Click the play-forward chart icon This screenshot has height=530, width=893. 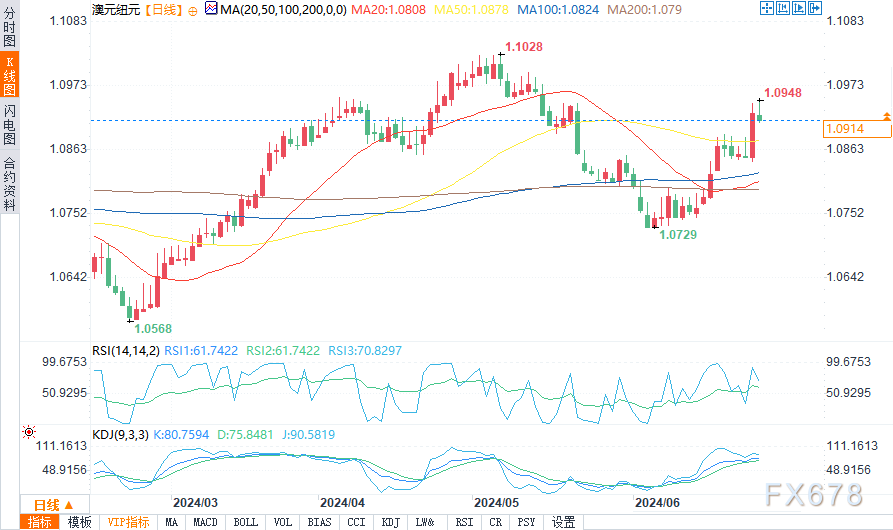point(799,8)
